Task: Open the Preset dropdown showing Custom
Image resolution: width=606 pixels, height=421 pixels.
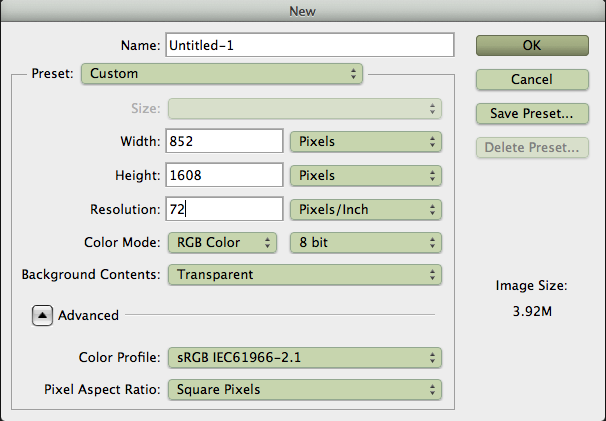Action: click(222, 73)
